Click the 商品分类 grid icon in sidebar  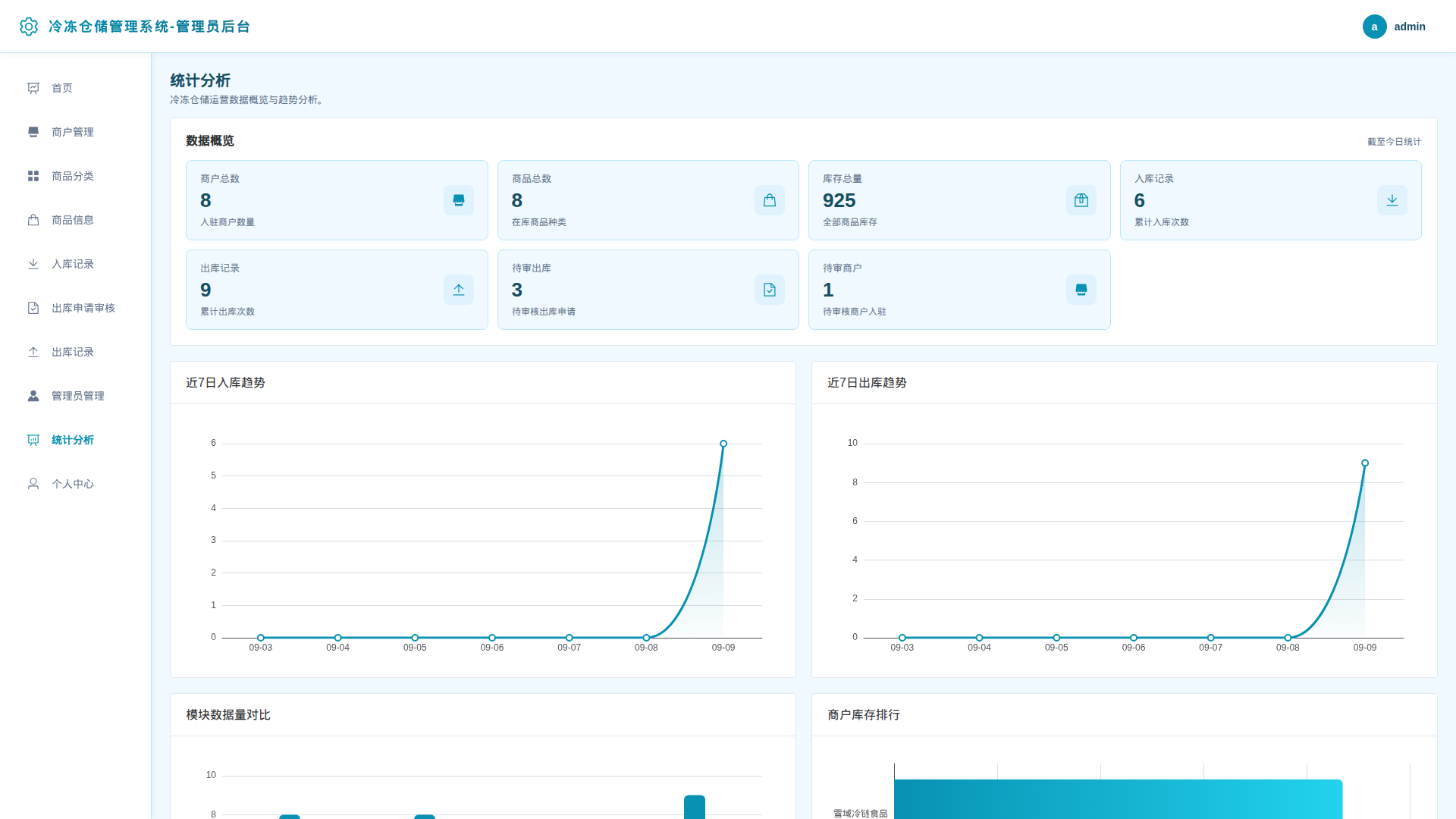click(33, 176)
